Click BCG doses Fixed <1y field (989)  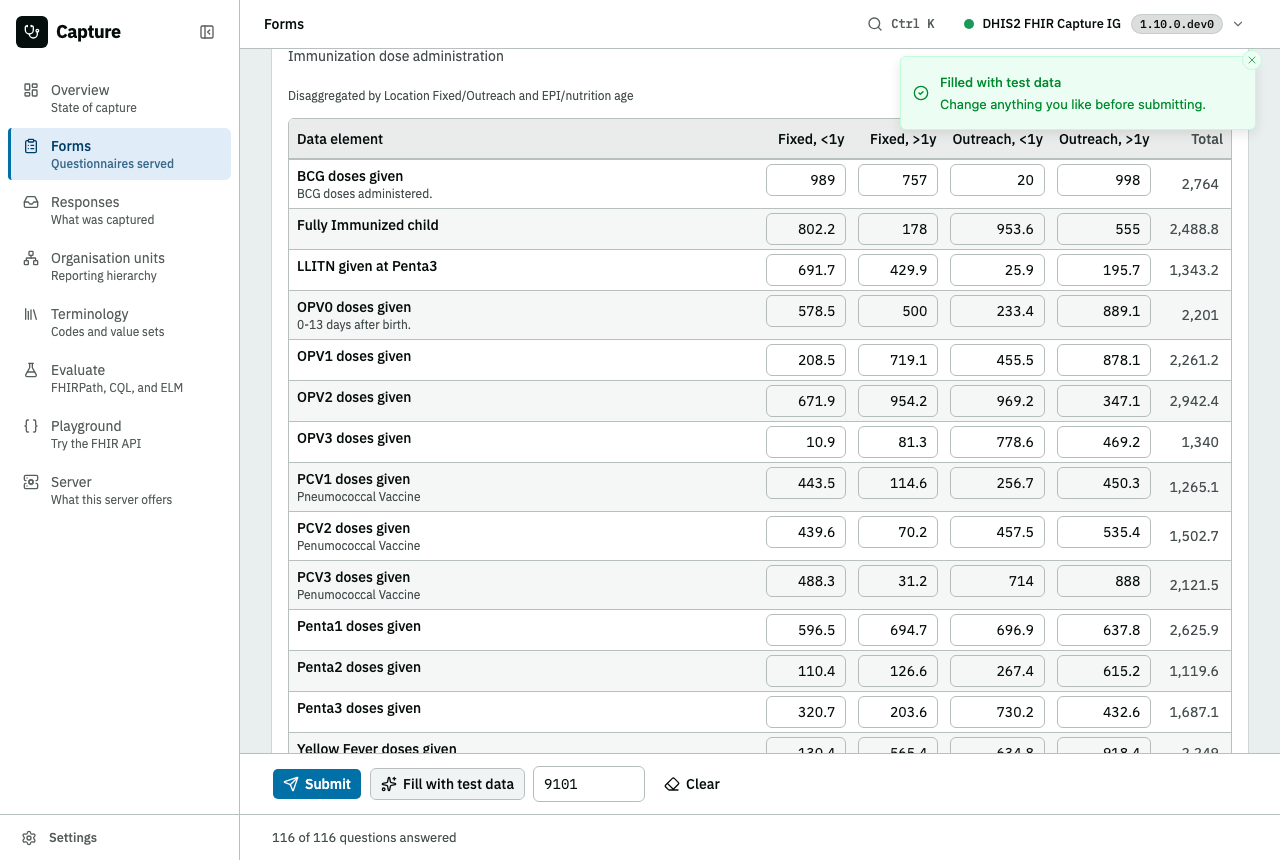click(x=806, y=180)
